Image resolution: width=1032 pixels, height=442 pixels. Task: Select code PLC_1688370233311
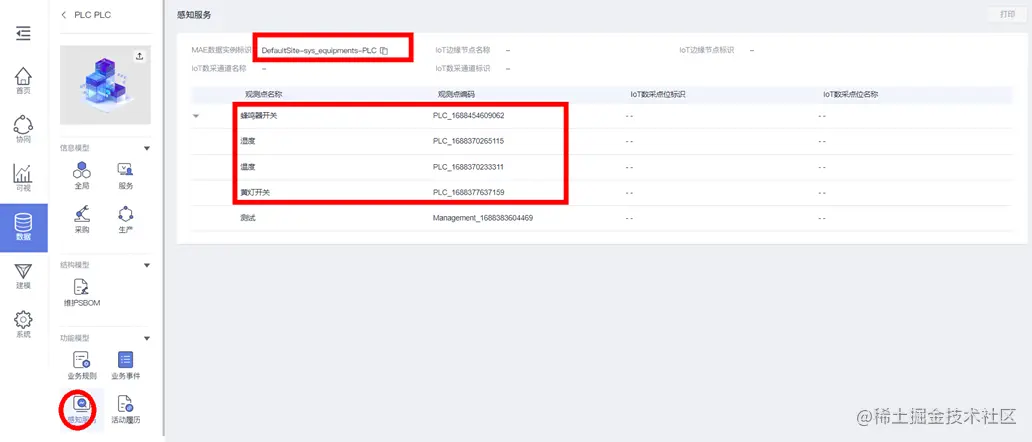click(469, 167)
